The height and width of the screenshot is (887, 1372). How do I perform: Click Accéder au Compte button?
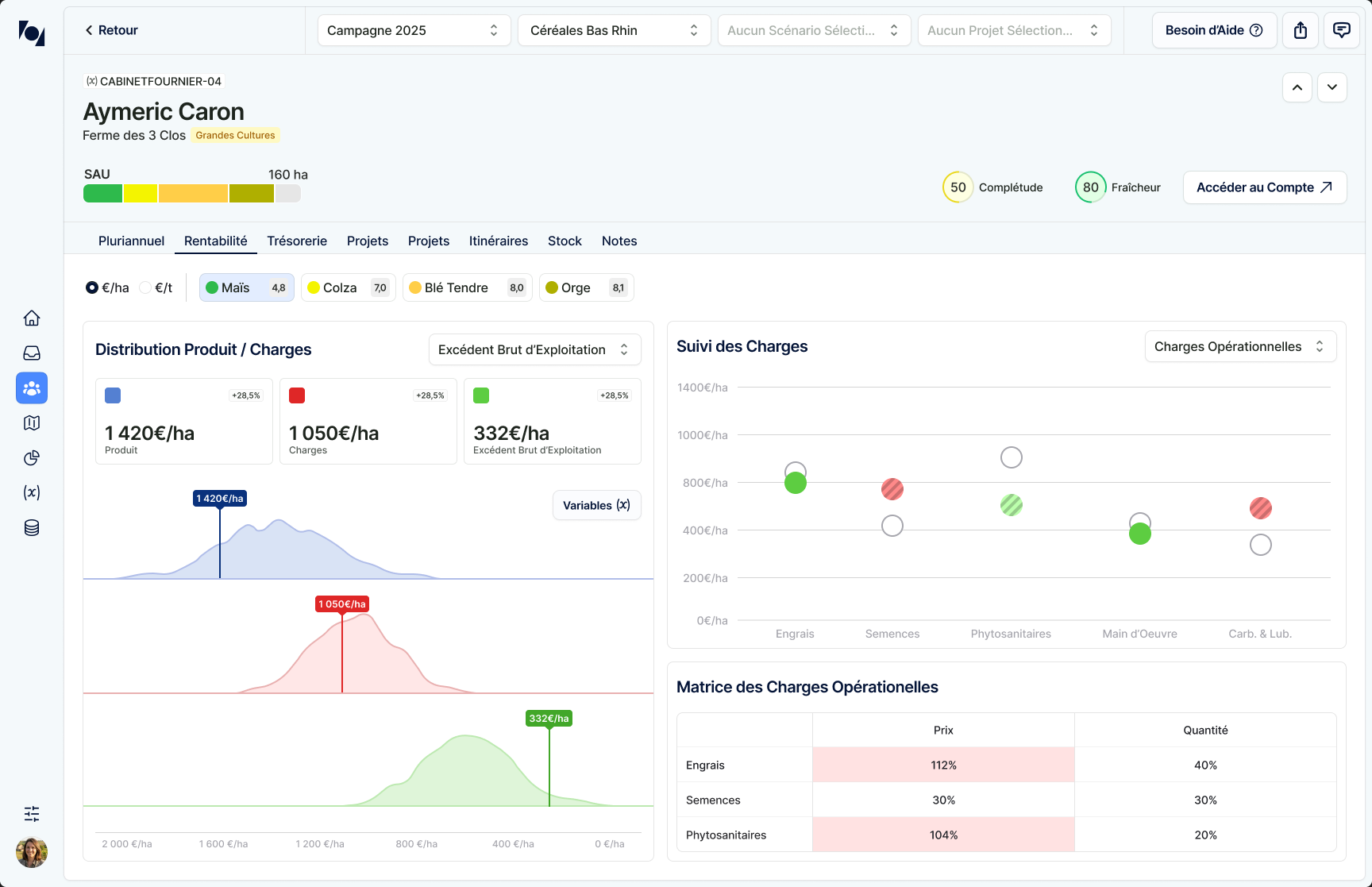1265,187
